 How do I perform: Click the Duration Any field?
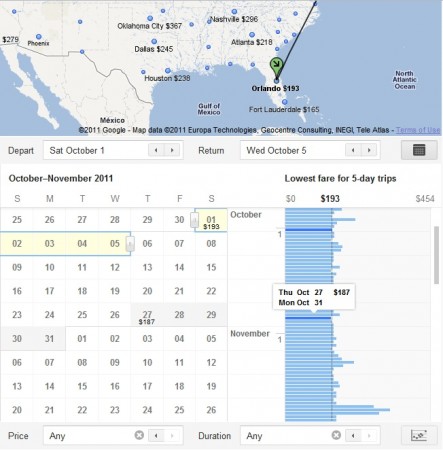[310, 435]
